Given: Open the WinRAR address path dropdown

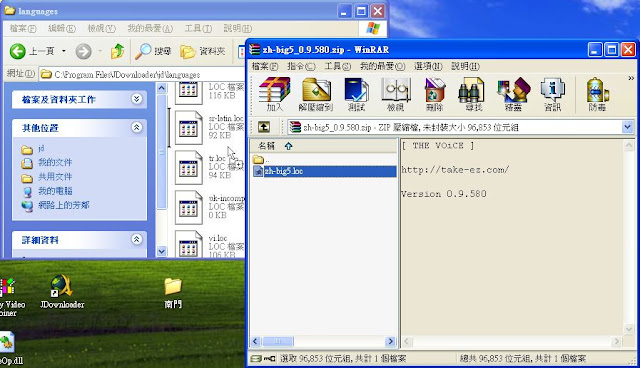Looking at the screenshot, I should [627, 127].
